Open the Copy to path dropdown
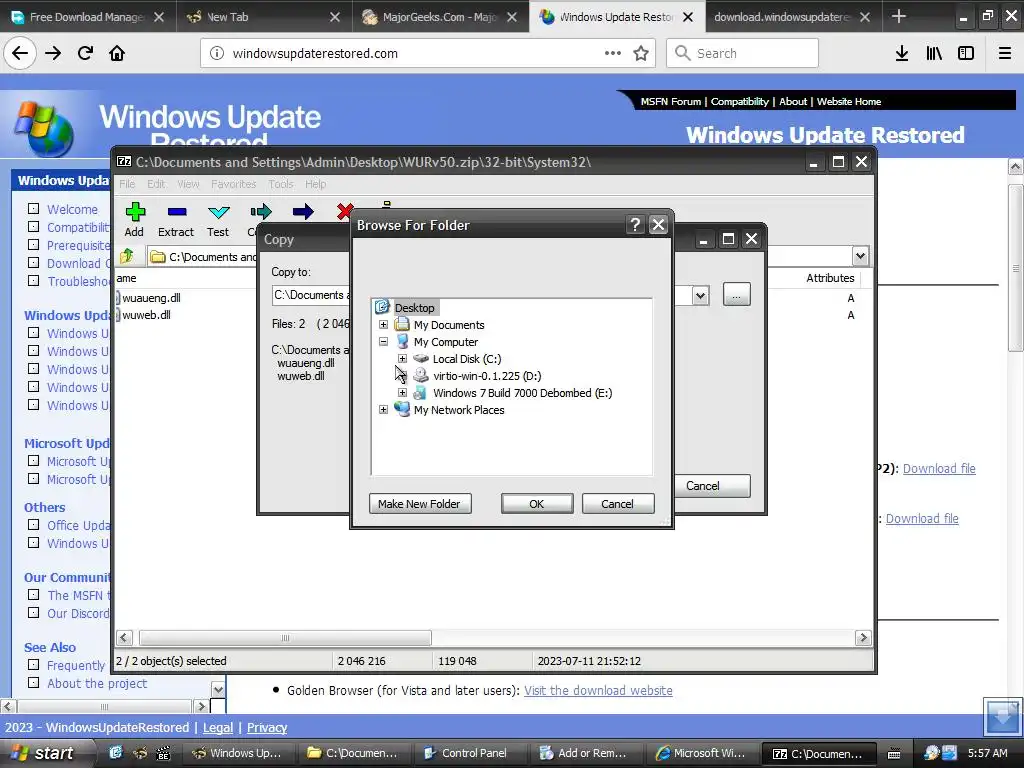The height and width of the screenshot is (768, 1024). [x=700, y=295]
